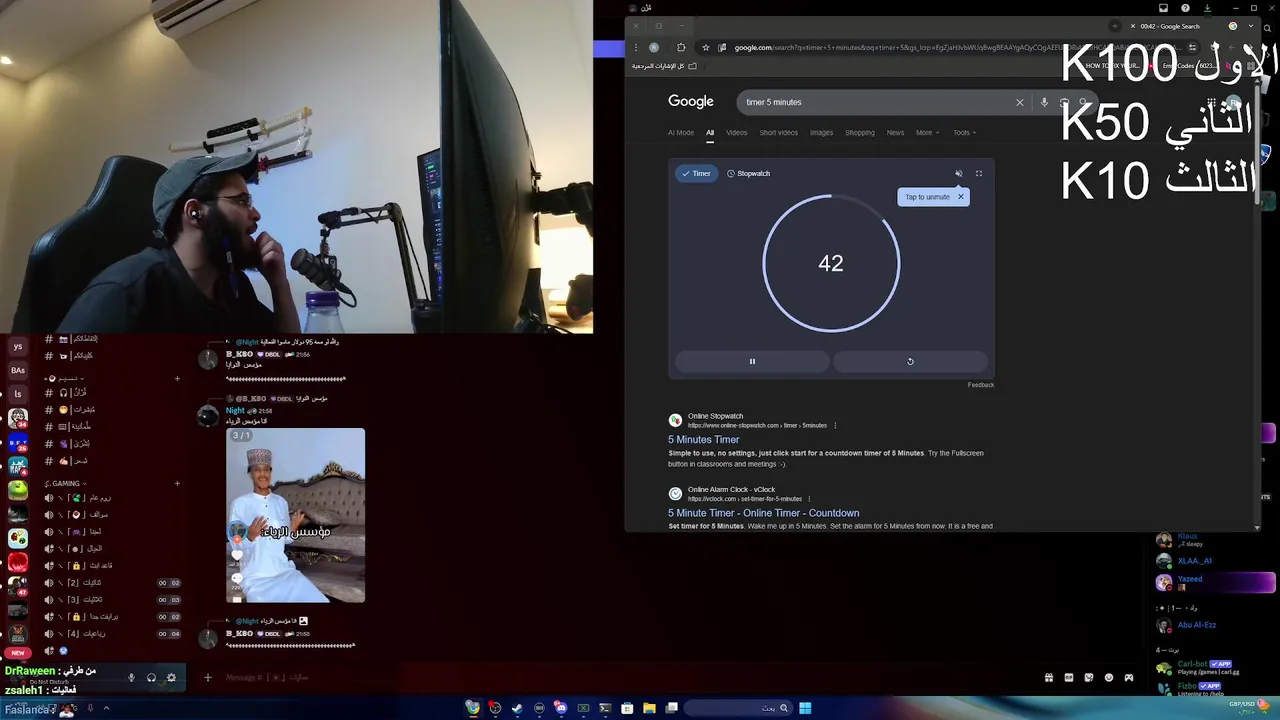Screen dimensions: 1280x720
Task: Open 5 Minute Timer - Online Timer - Countdown link
Action: [x=764, y=513]
